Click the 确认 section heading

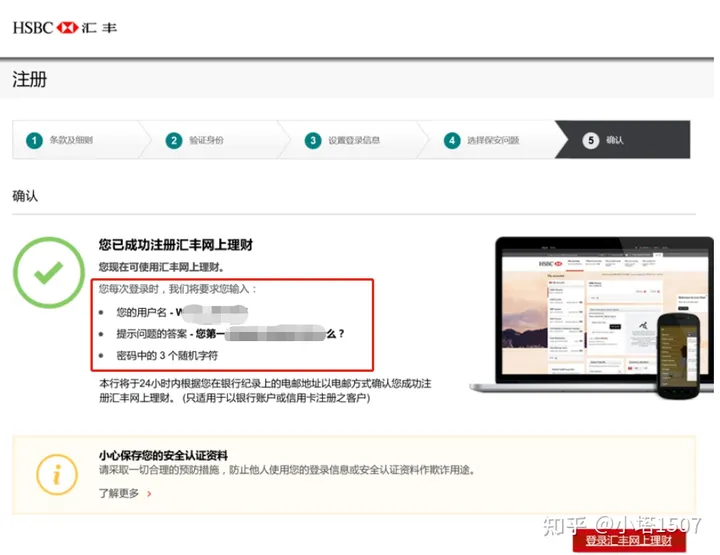tap(25, 196)
